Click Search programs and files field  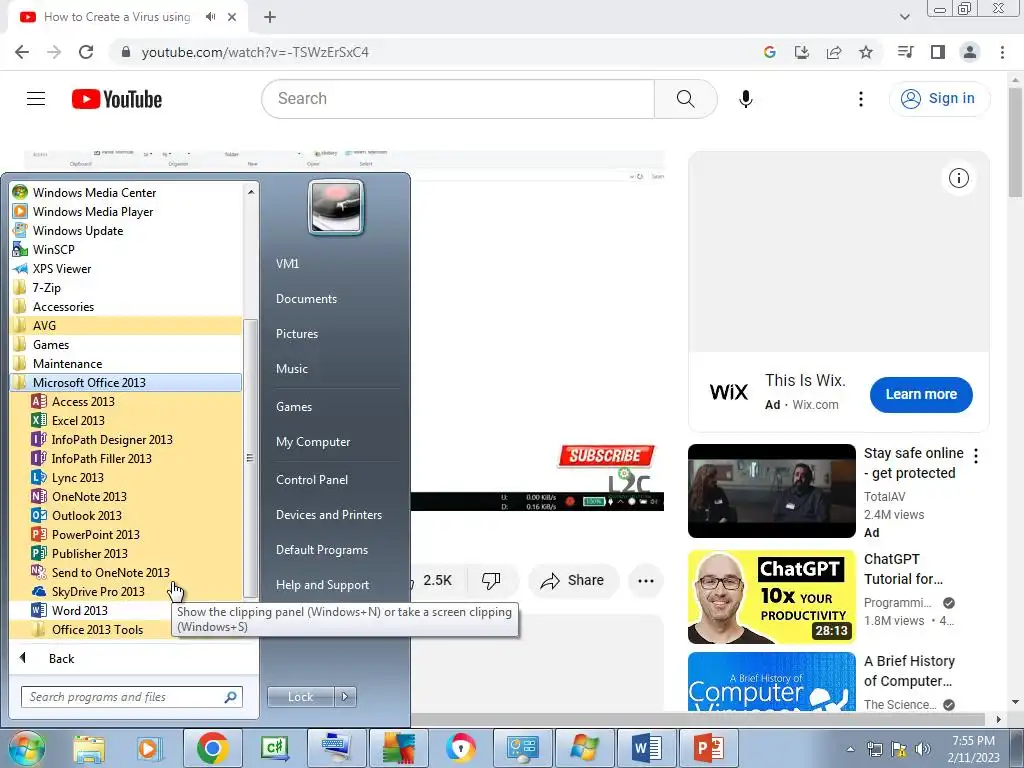pyautogui.click(x=131, y=697)
